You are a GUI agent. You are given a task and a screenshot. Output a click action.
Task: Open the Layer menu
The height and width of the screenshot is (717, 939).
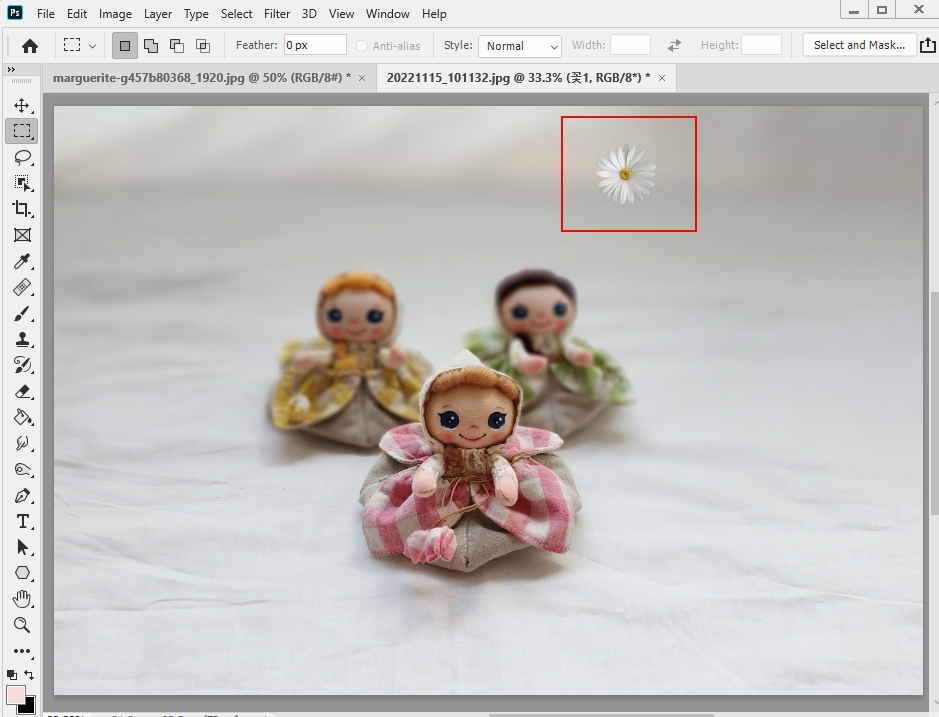click(x=157, y=14)
